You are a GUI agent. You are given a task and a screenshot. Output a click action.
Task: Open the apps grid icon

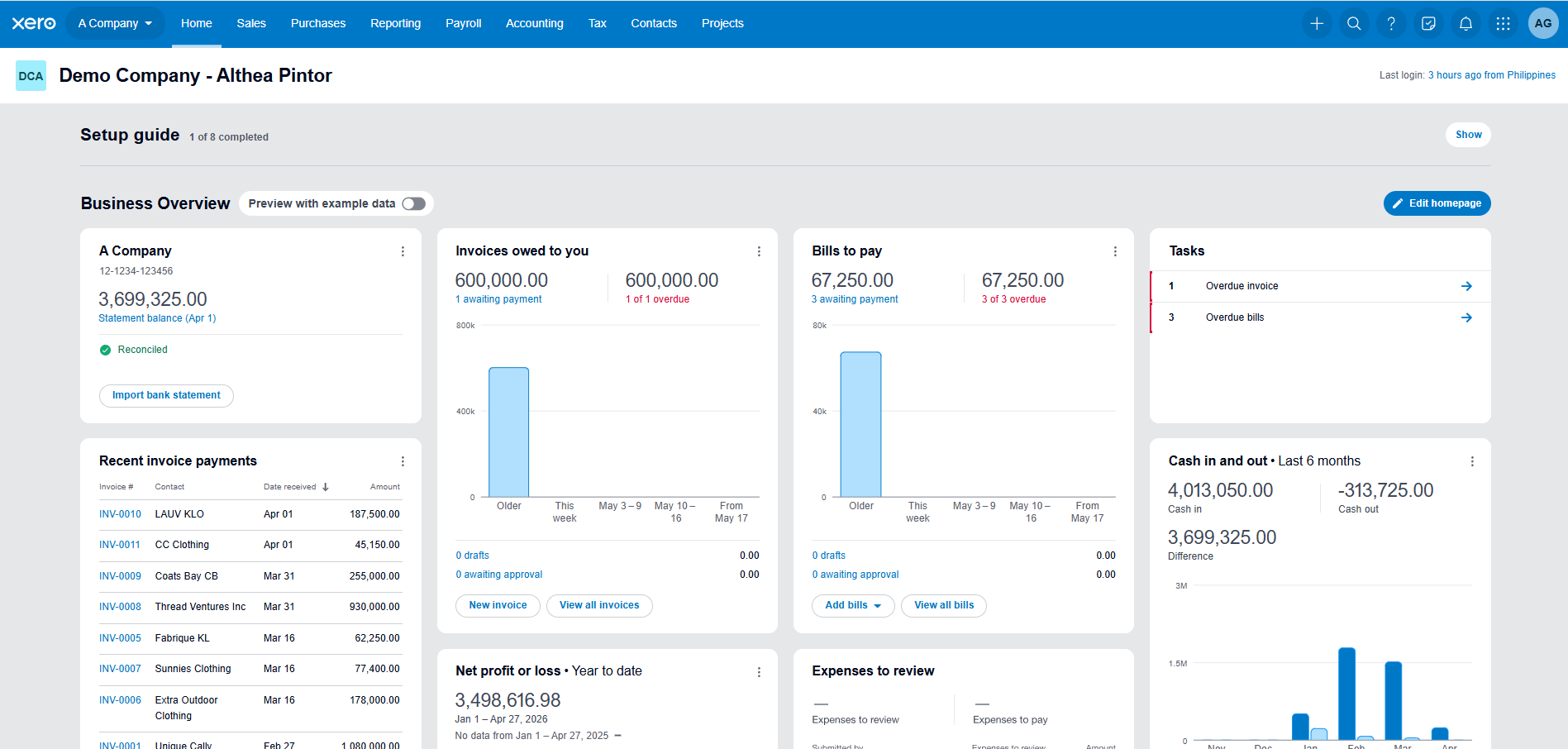coord(1503,23)
